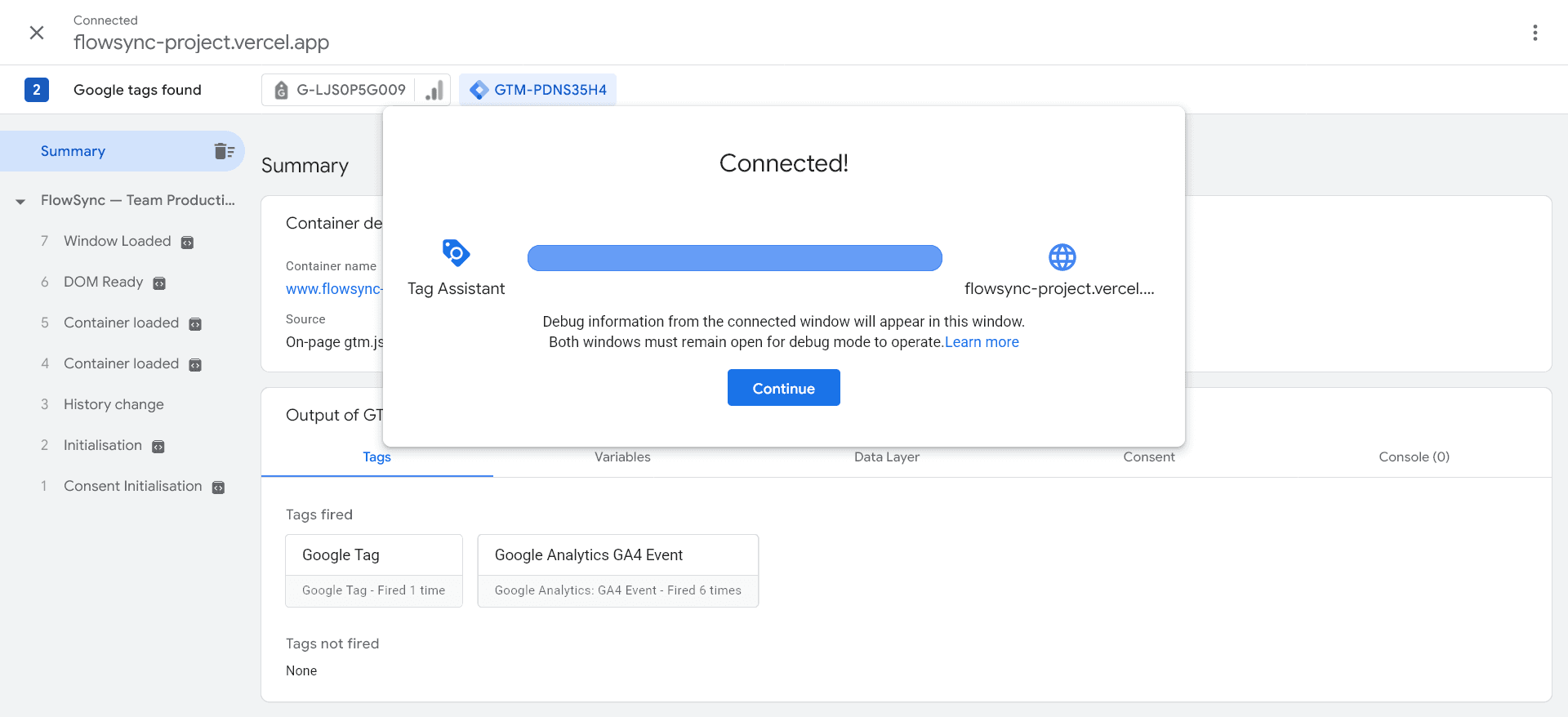
Task: Click the lock icon in G-LJS0P5G009 chip
Action: coord(281,91)
